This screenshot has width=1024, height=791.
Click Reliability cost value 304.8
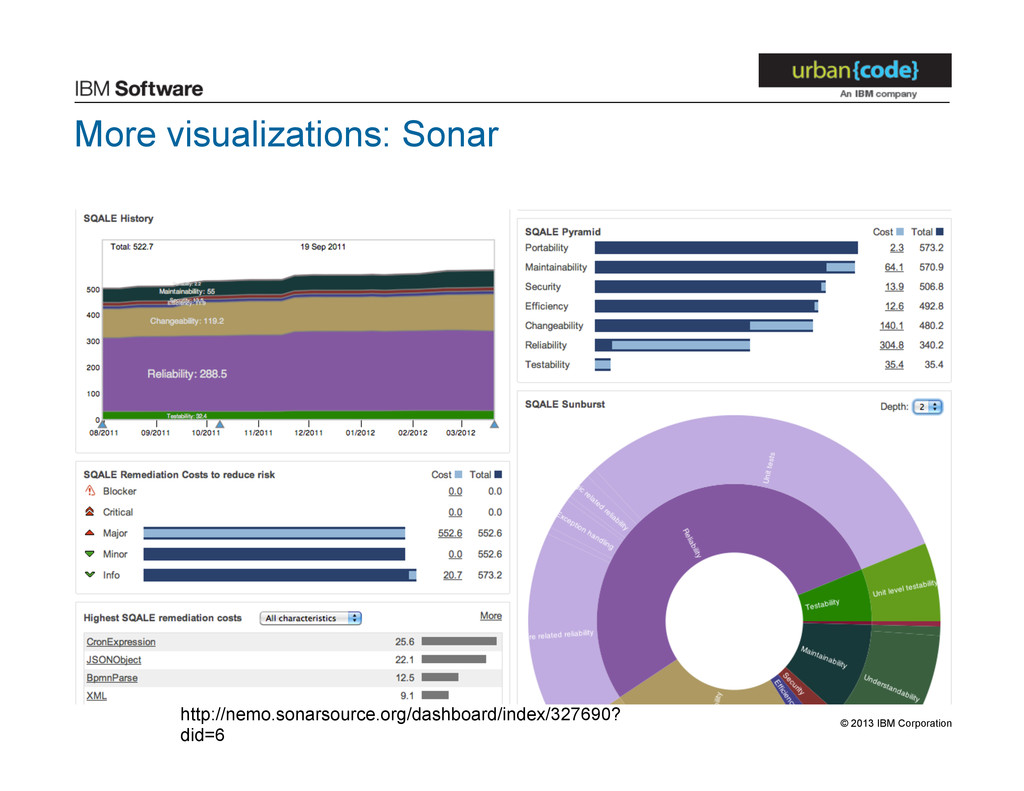point(891,346)
